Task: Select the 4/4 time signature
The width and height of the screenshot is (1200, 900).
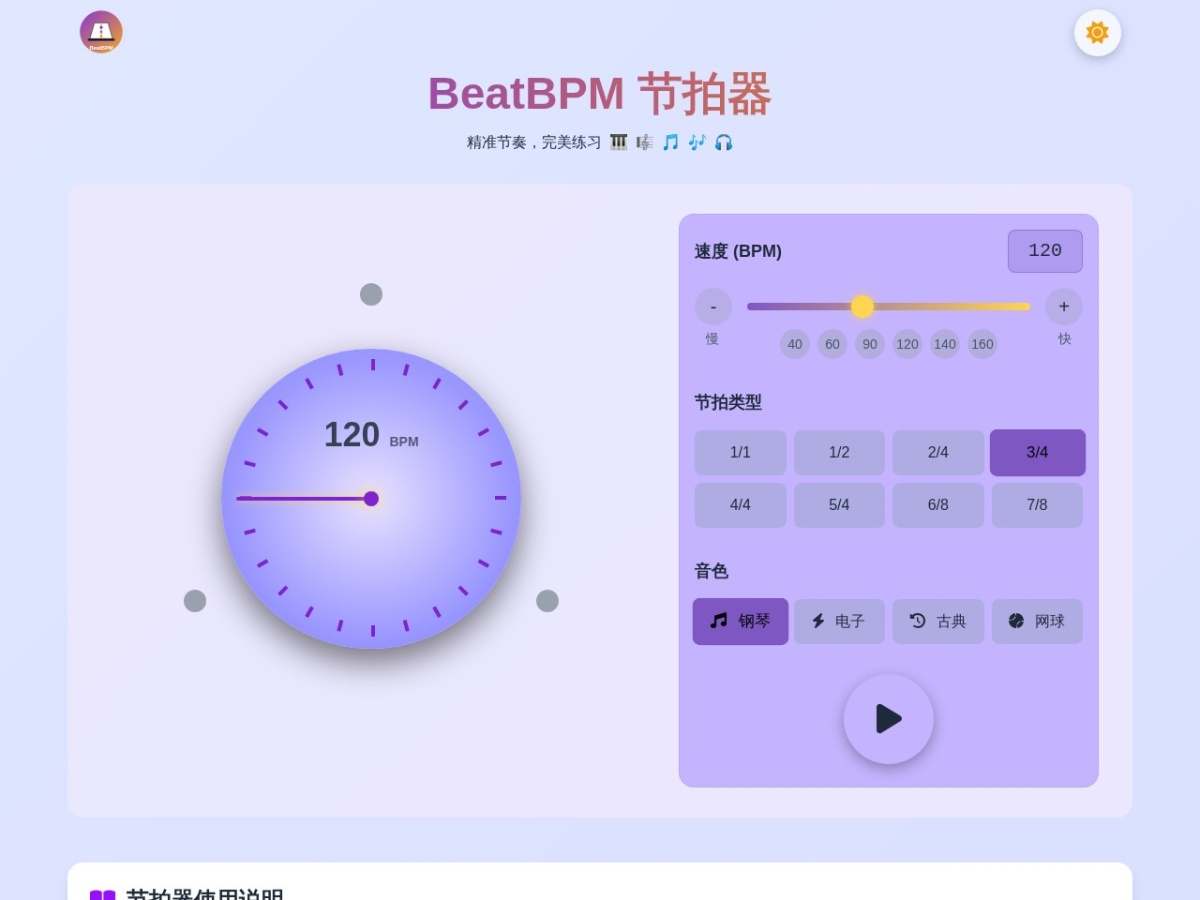Action: pos(740,505)
